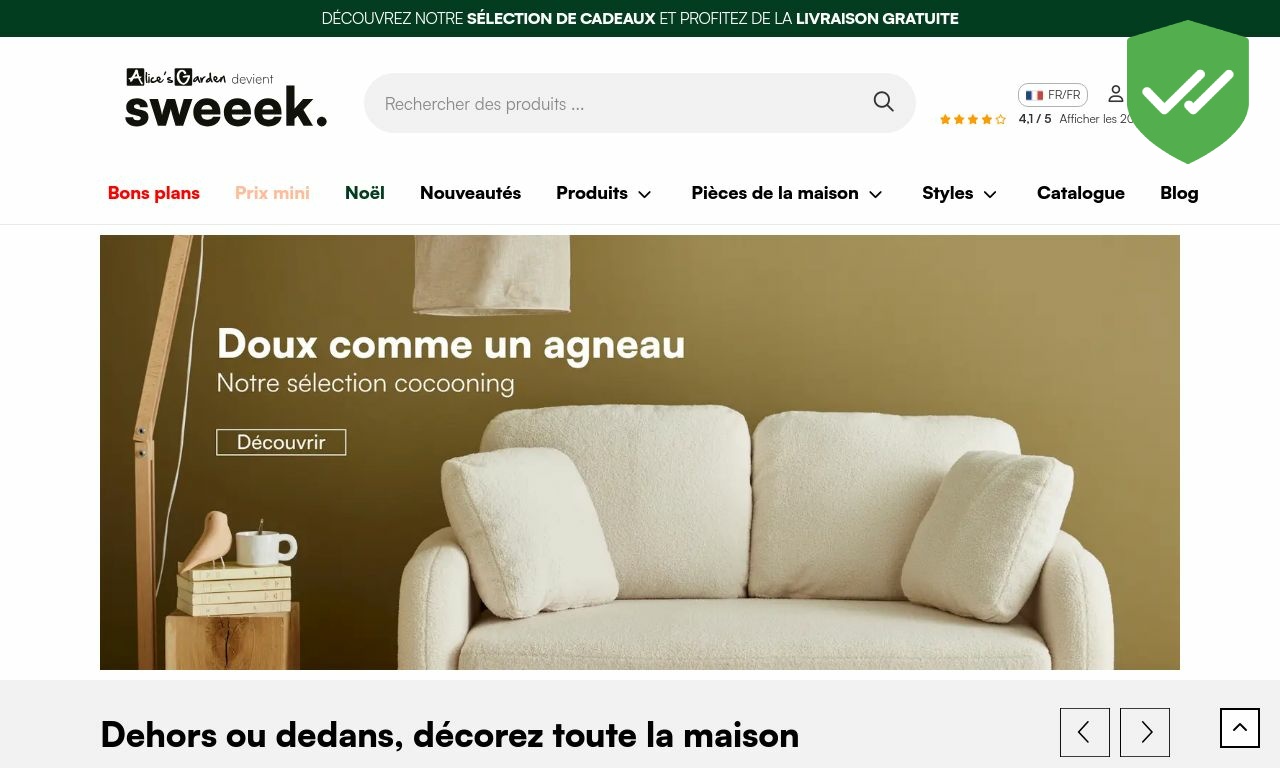
Task: Open Prix mini section
Action: coord(272,193)
